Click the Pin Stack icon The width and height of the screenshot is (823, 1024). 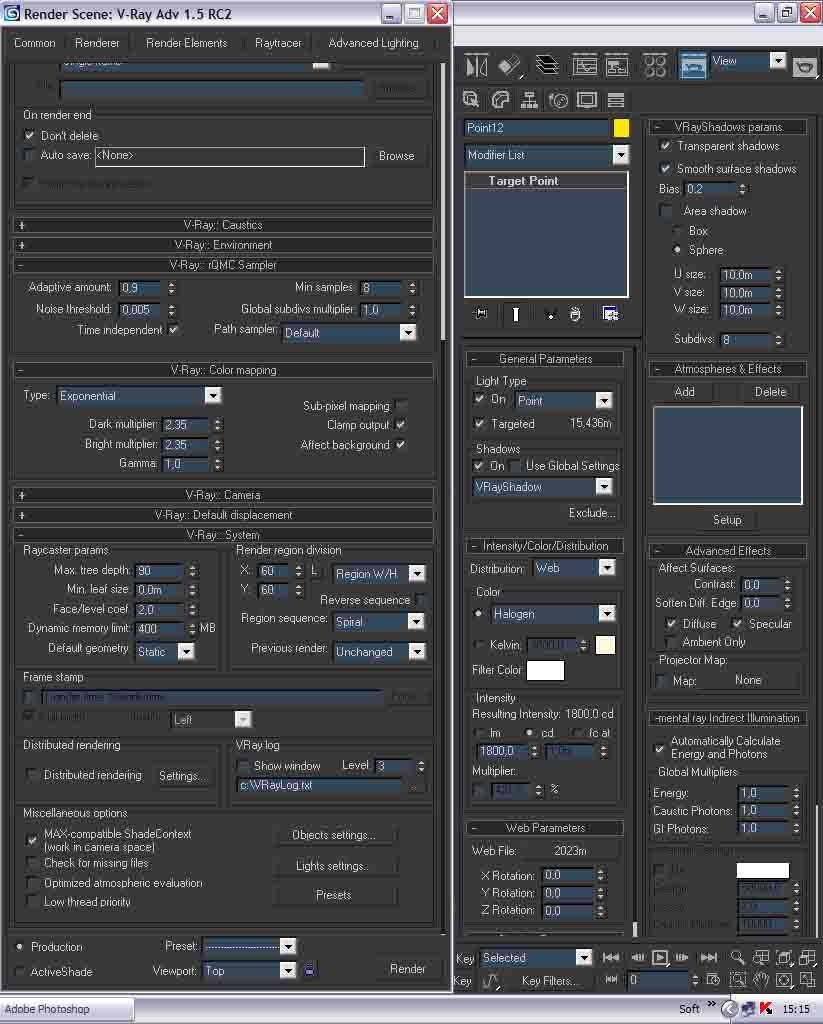point(481,314)
